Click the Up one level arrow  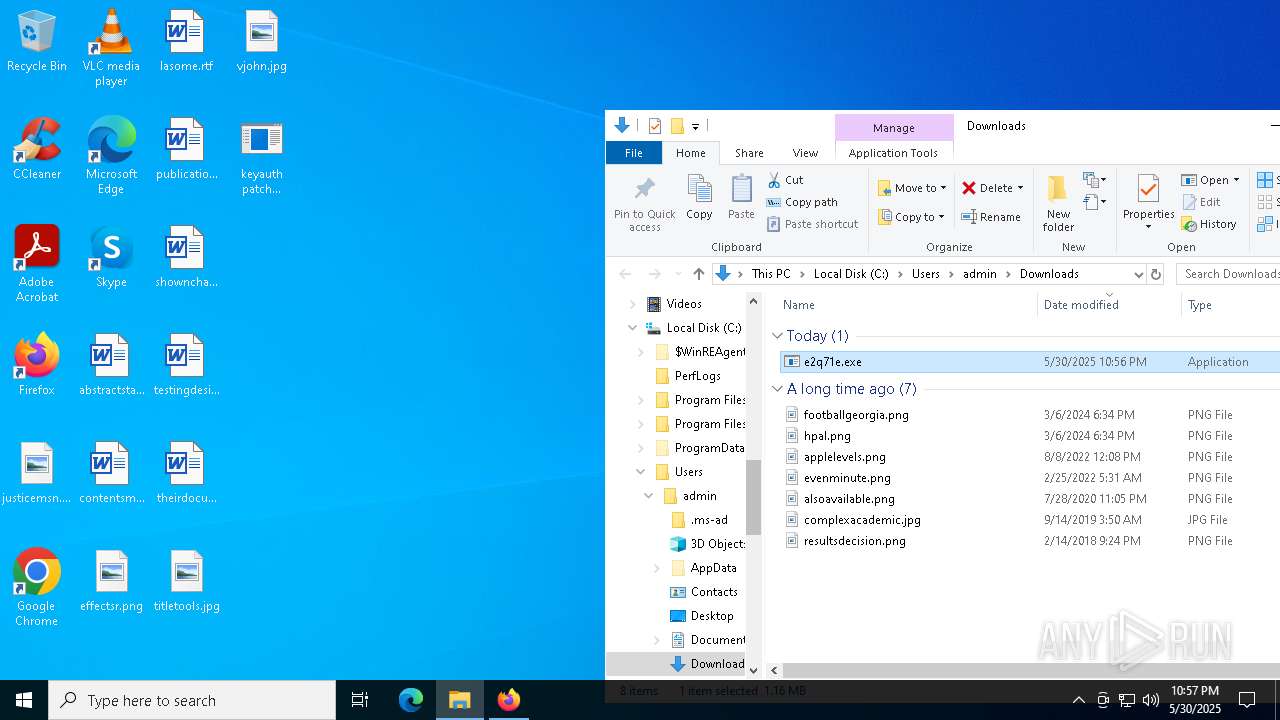(x=699, y=274)
